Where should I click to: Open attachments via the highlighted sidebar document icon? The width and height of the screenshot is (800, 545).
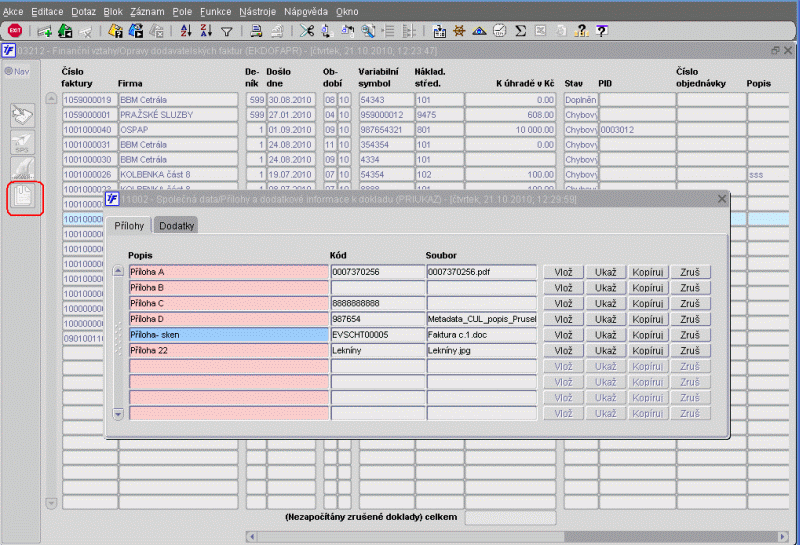pyautogui.click(x=23, y=197)
